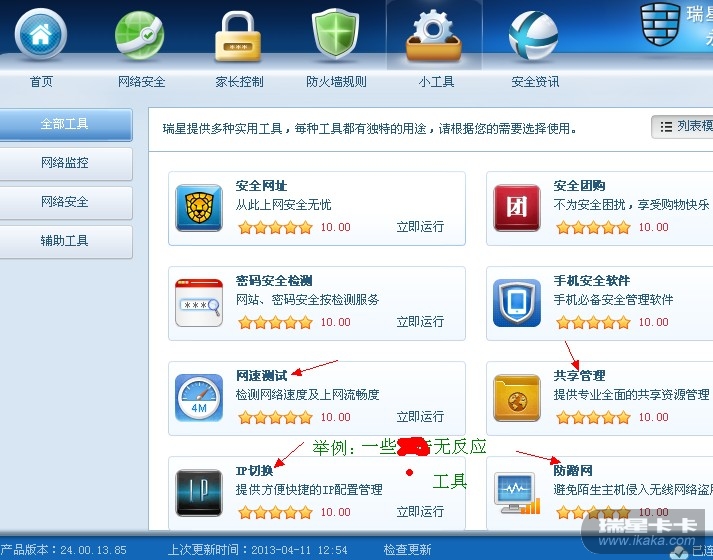Click the 防蹭网 monitor icon
Screen dimensions: 713x560
(x=517, y=493)
